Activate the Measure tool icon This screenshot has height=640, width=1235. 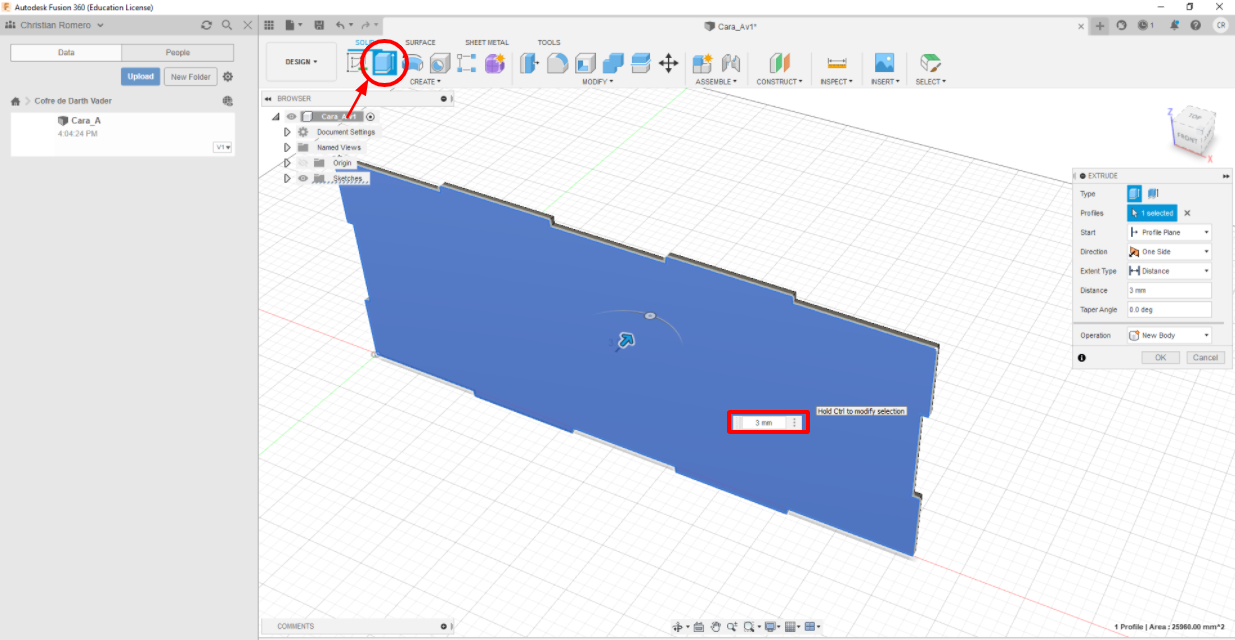[x=838, y=63]
